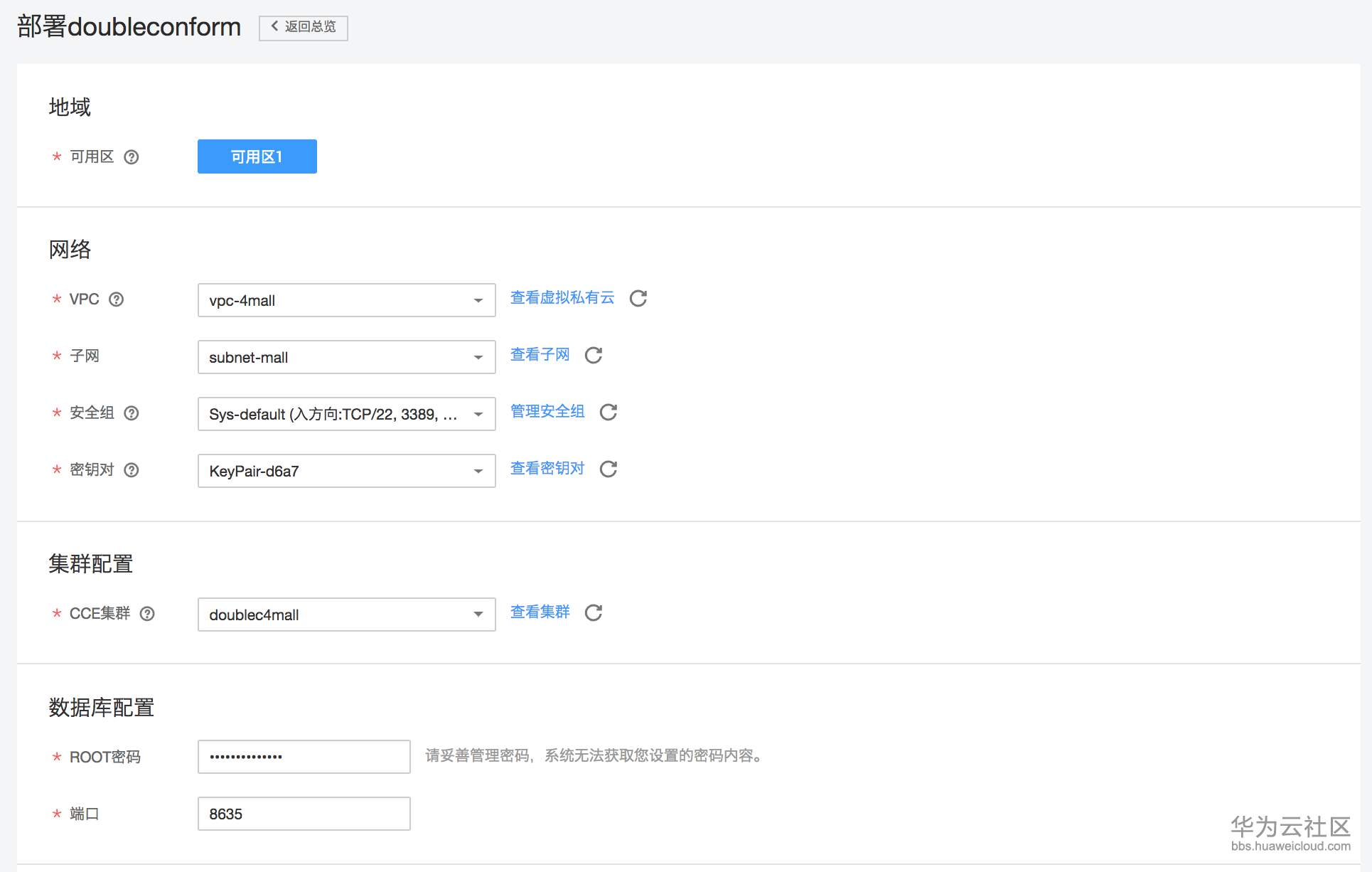Refresh the VPC list

(638, 299)
